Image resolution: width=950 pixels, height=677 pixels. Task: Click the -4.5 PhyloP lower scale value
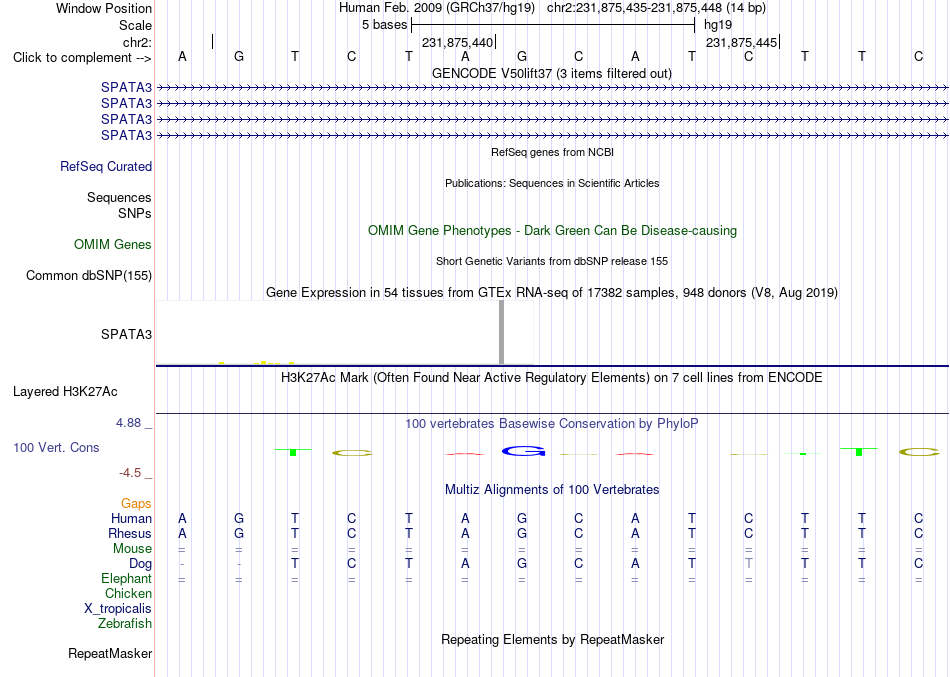click(x=130, y=473)
